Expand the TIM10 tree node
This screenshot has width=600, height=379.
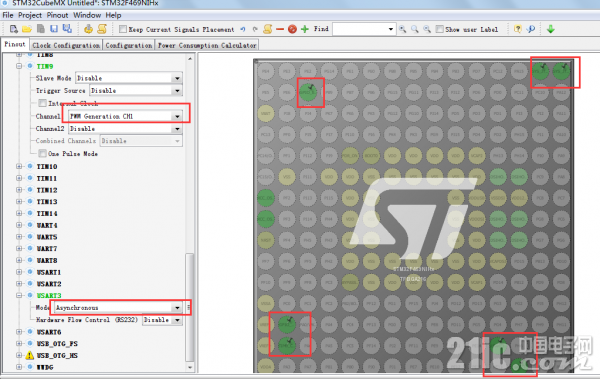tap(19, 166)
